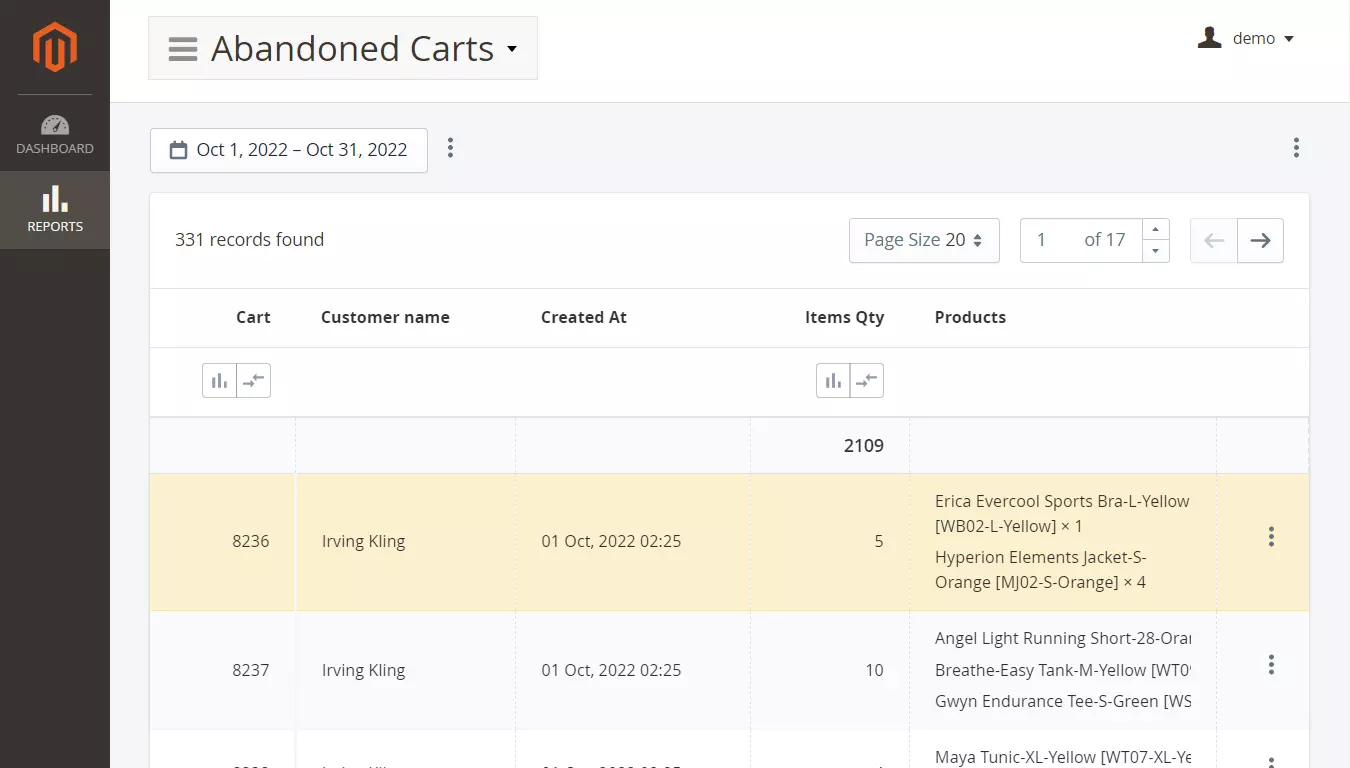Image resolution: width=1350 pixels, height=768 pixels.
Task: Go to the next page of results
Action: coord(1260,240)
